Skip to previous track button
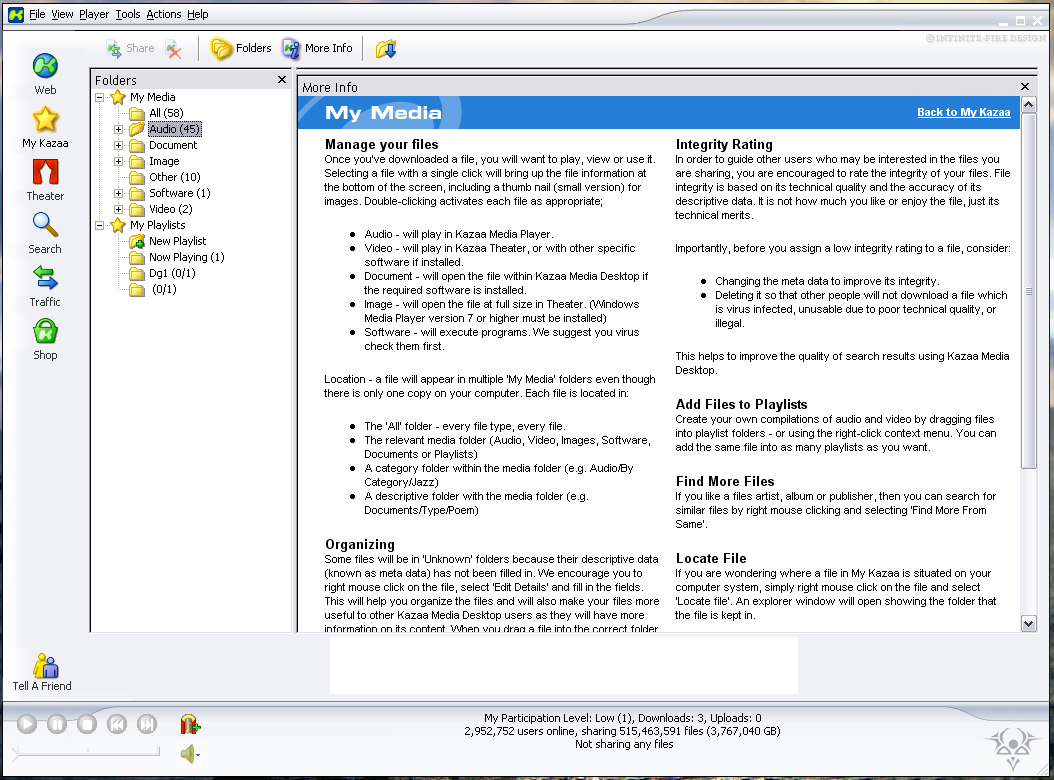The height and width of the screenshot is (780, 1054). (x=117, y=724)
